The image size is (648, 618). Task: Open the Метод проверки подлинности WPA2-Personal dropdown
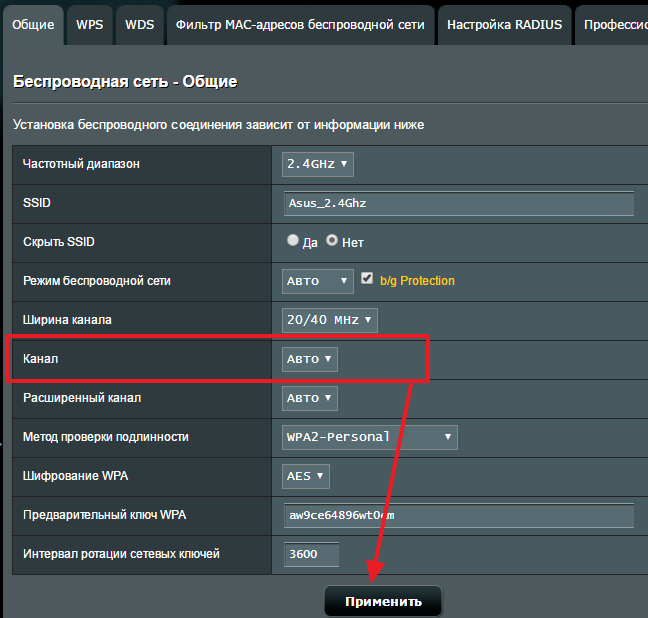click(x=370, y=437)
